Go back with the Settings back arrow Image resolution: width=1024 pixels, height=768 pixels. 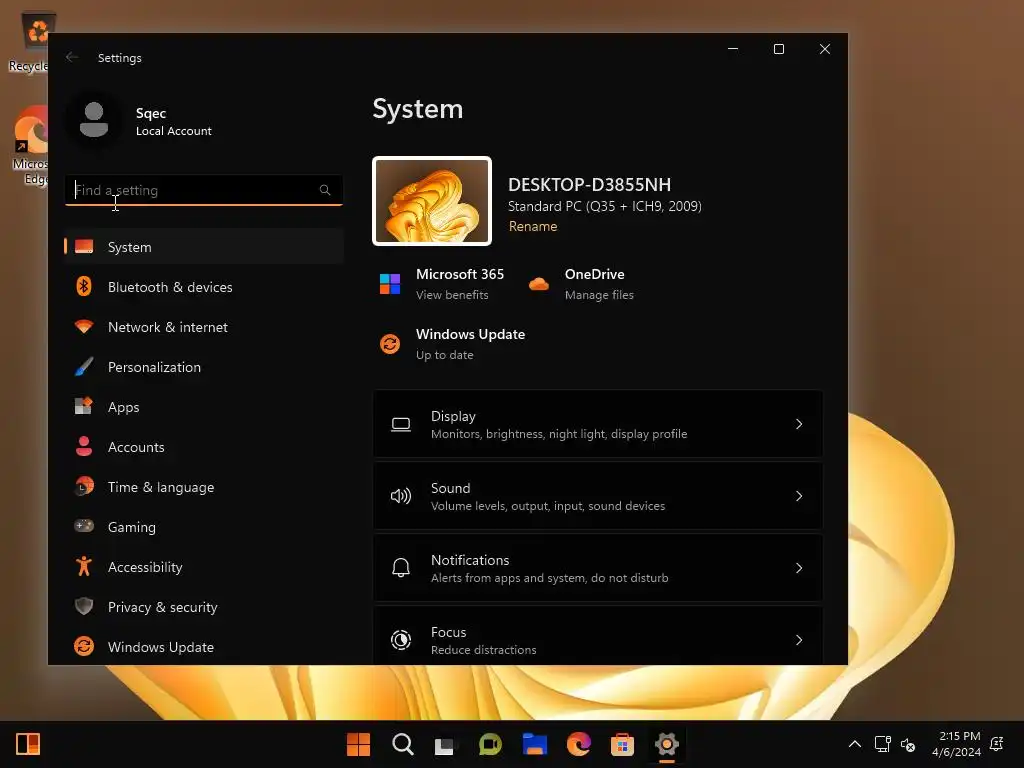pos(72,57)
